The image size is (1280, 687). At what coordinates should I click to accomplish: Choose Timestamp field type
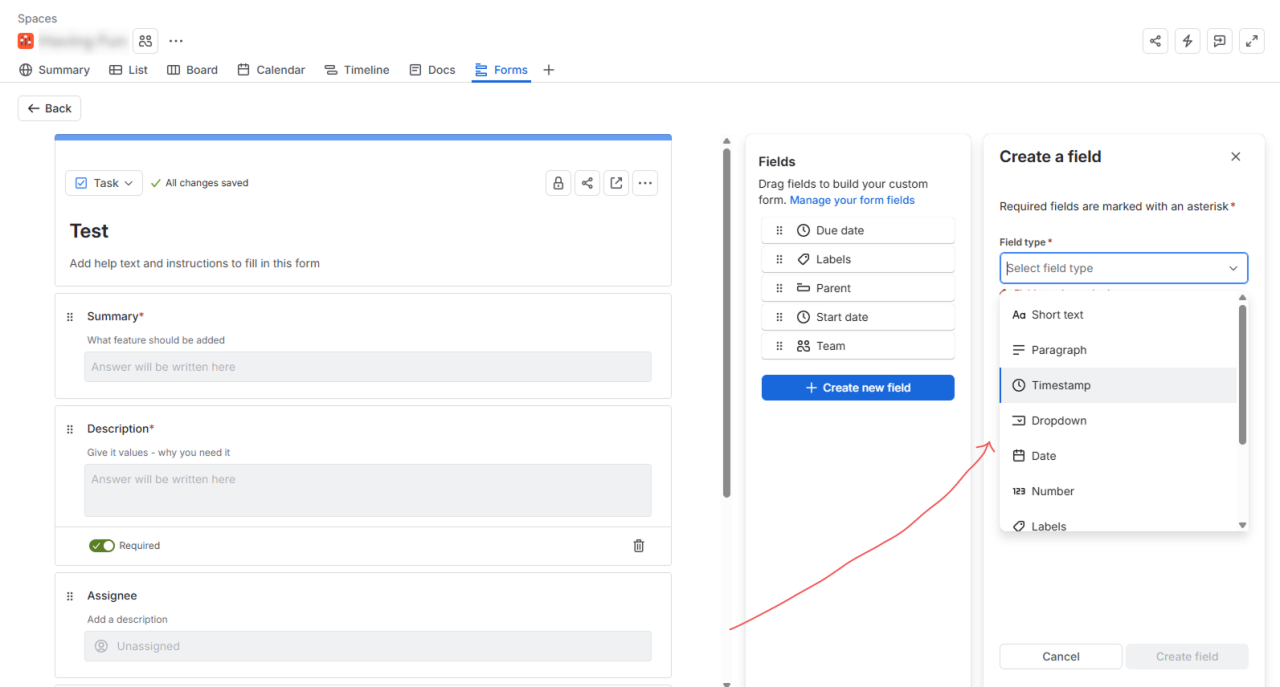pyautogui.click(x=1118, y=385)
